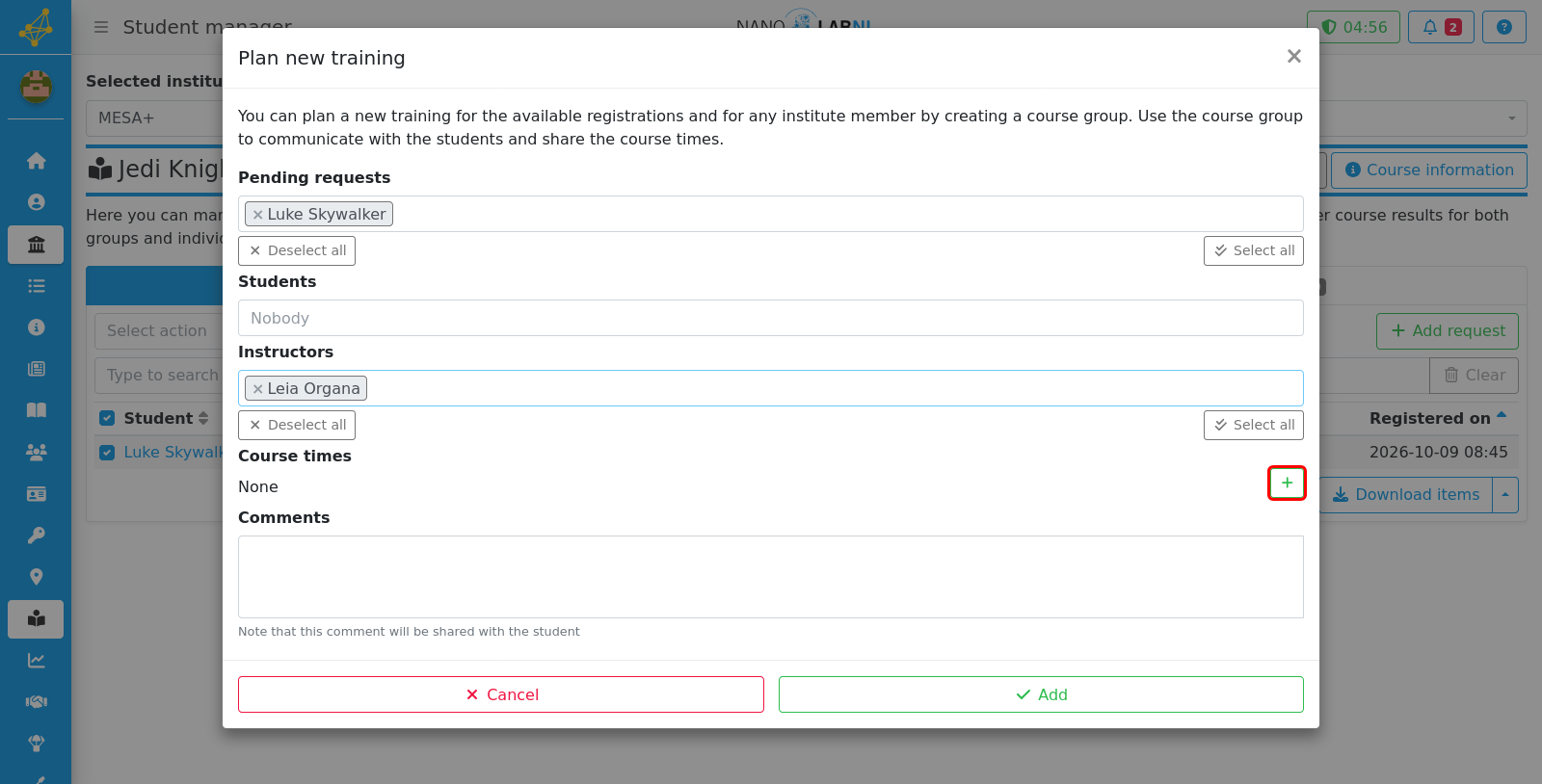Toggle the Luke Skywalker row checkbox
Screen dimensions: 1542x784
[107, 452]
